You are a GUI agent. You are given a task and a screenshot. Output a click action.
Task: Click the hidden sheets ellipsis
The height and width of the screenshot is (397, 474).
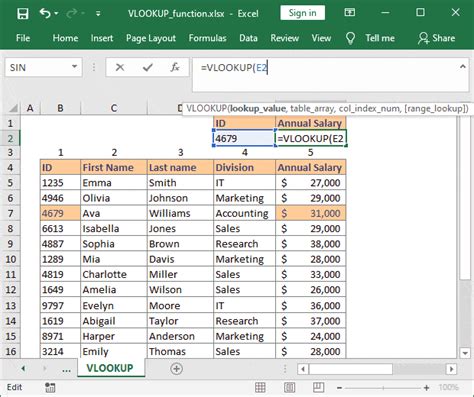click(66, 369)
